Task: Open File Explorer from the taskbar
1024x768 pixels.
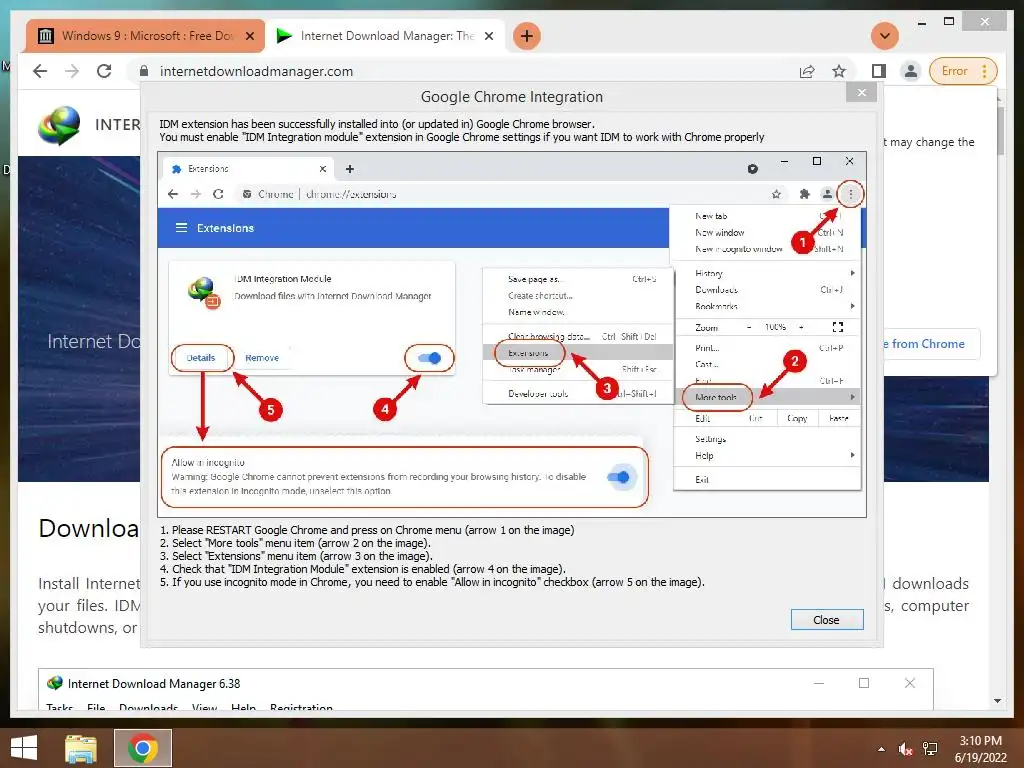Action: 81,748
